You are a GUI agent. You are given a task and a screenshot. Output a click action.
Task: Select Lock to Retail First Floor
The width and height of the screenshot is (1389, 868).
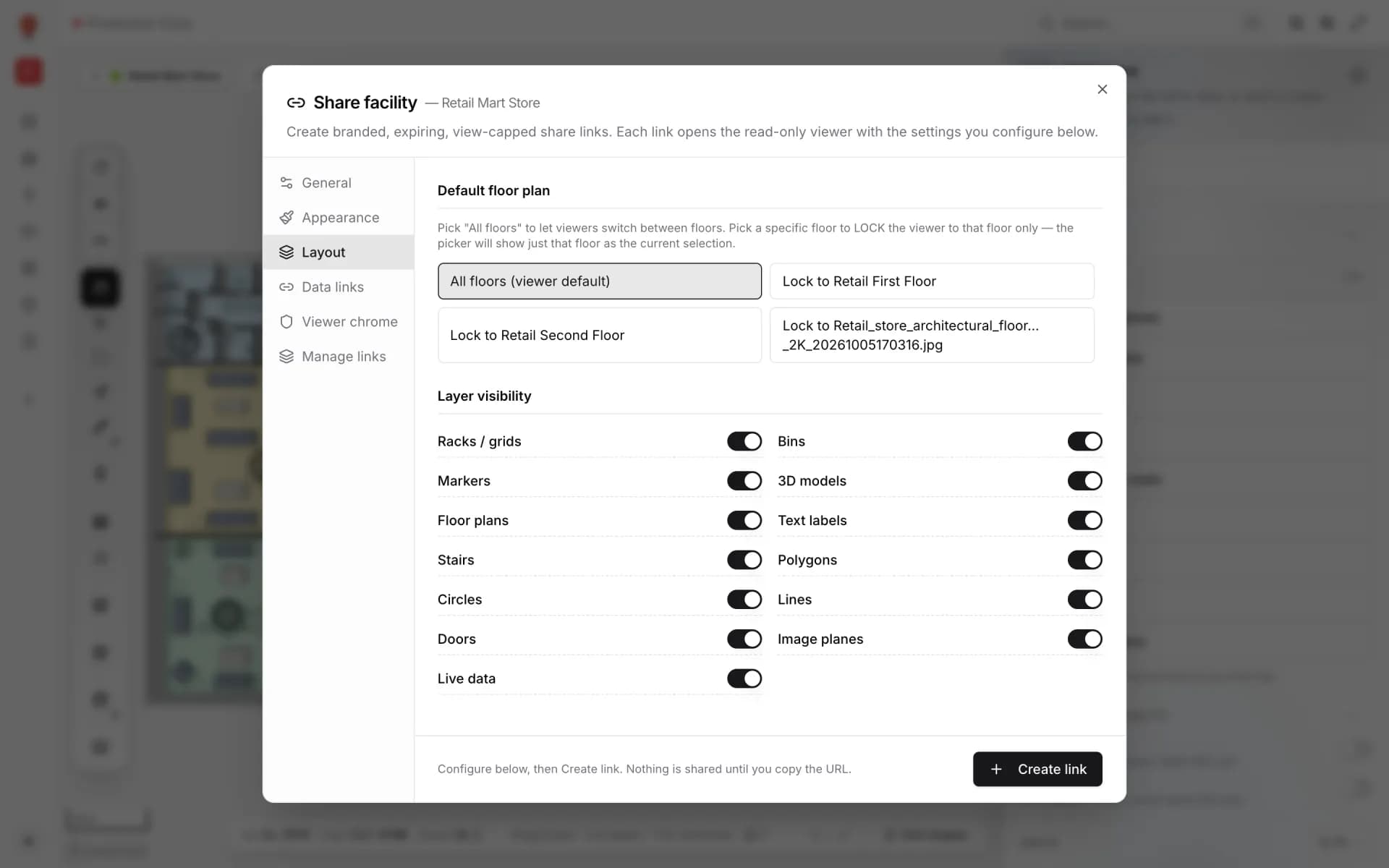[932, 281]
